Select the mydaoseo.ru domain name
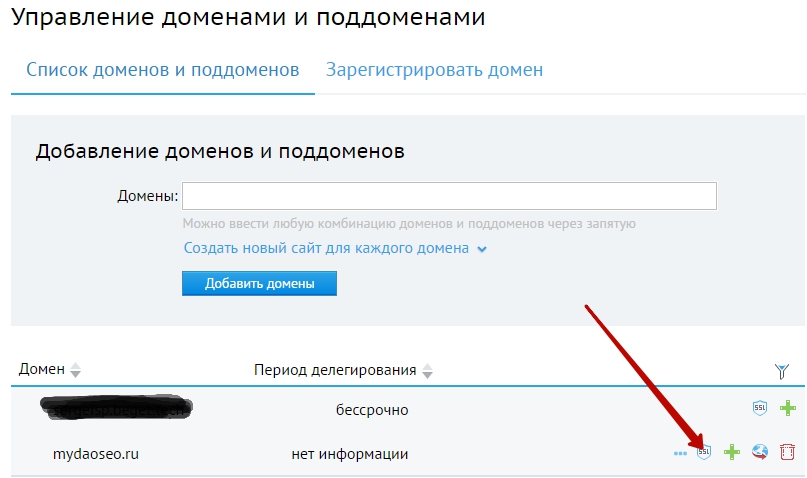The image size is (807, 478). tap(96, 454)
